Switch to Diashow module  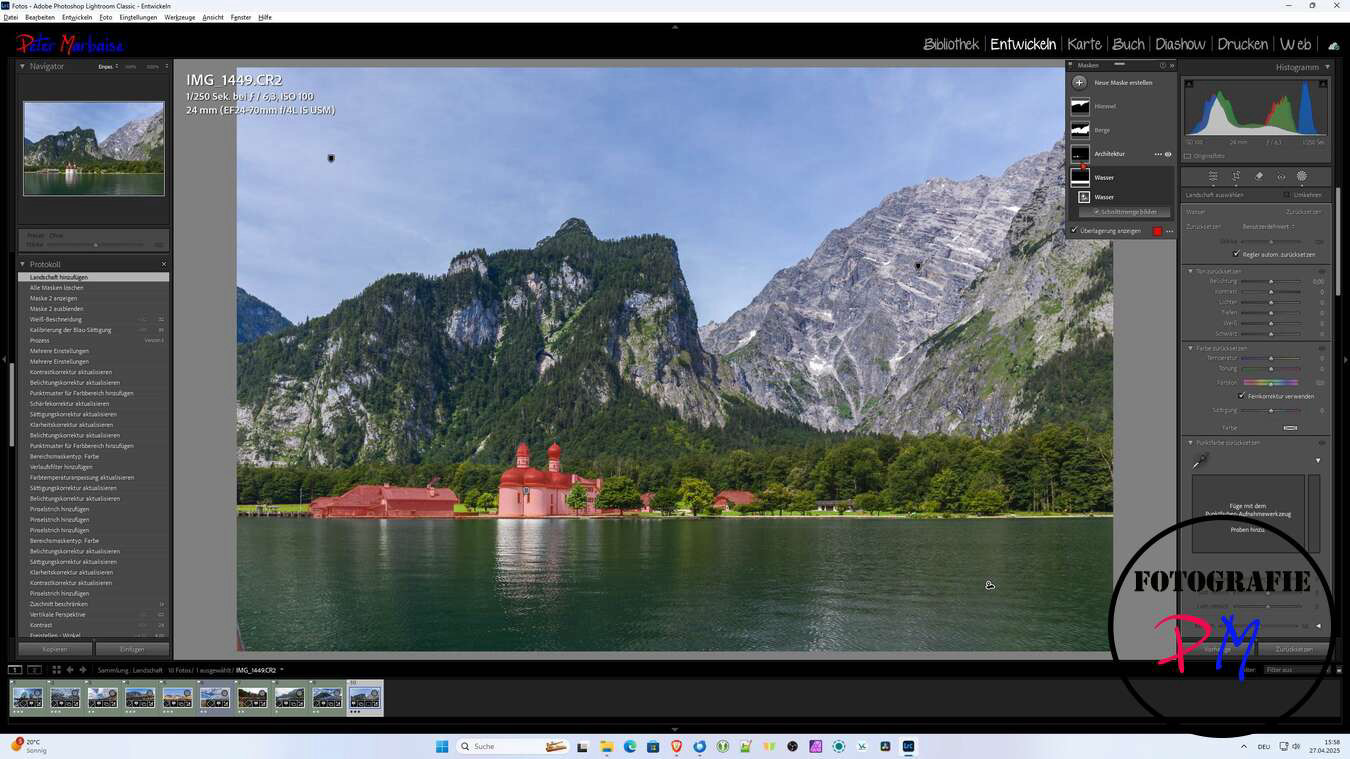pyautogui.click(x=1180, y=44)
